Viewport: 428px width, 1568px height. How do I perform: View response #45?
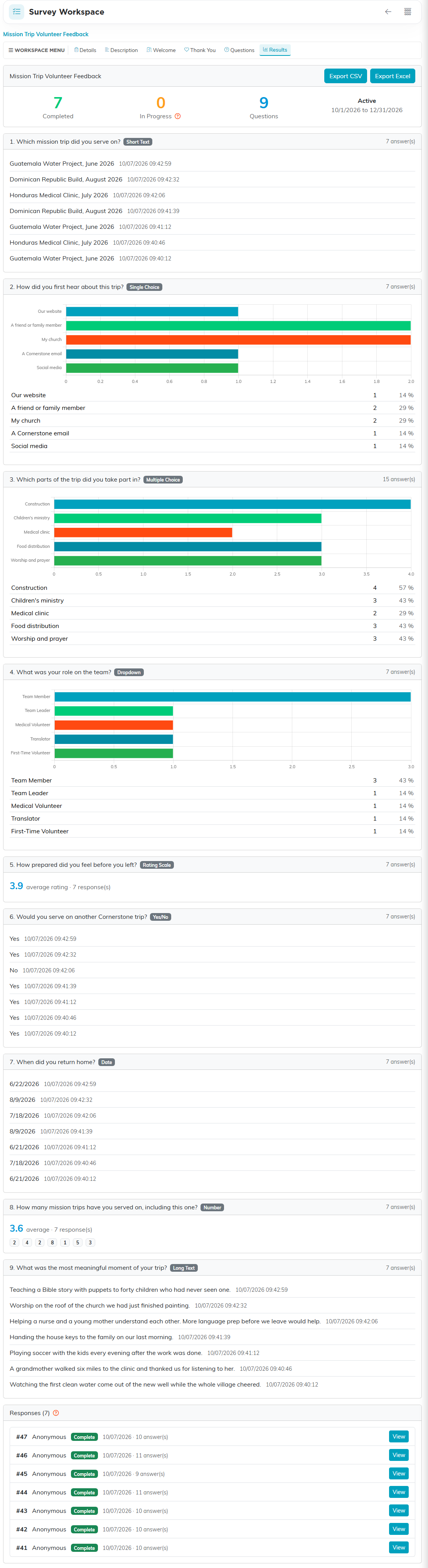[399, 1474]
